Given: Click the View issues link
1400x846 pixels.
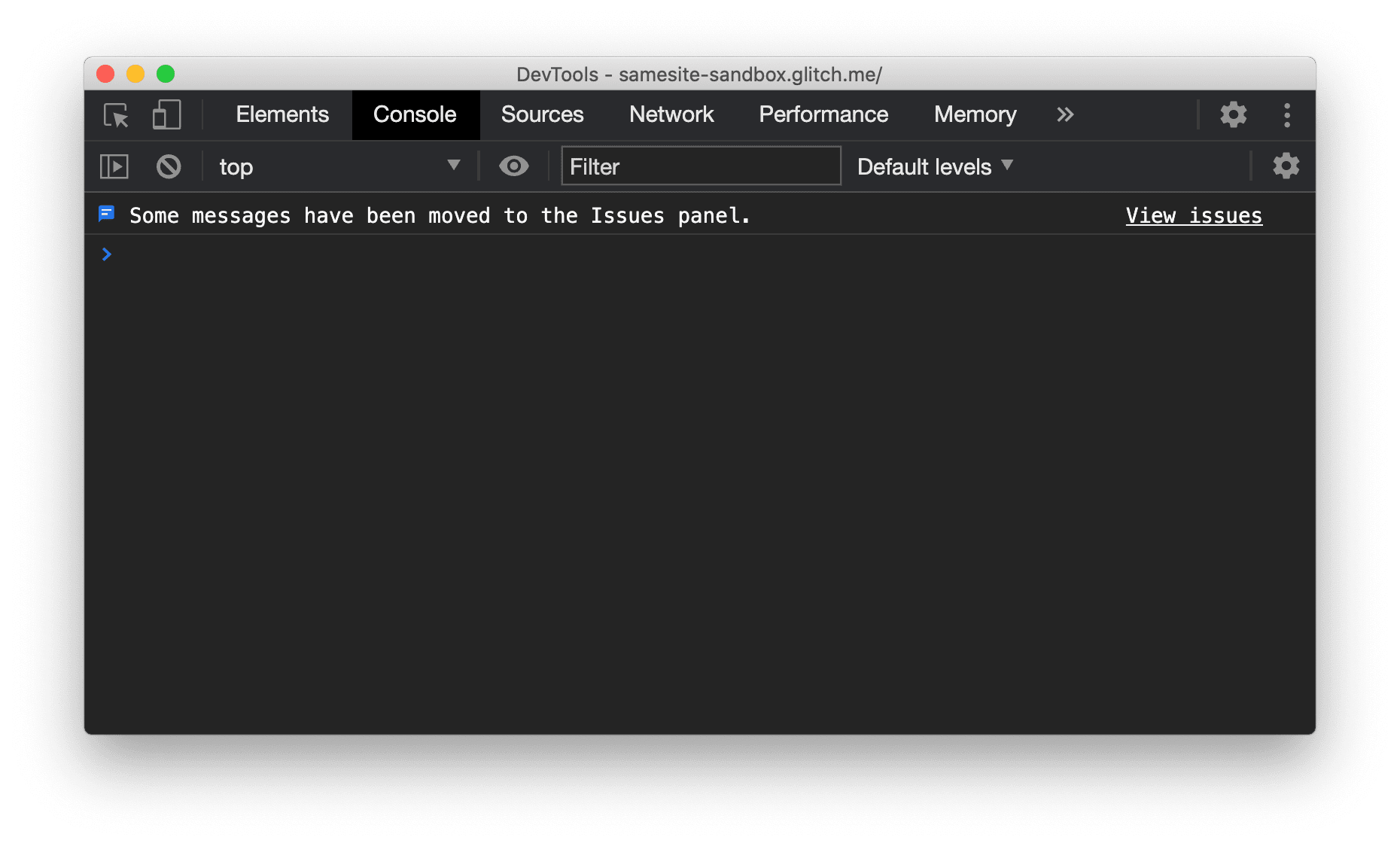Looking at the screenshot, I should coord(1193,216).
